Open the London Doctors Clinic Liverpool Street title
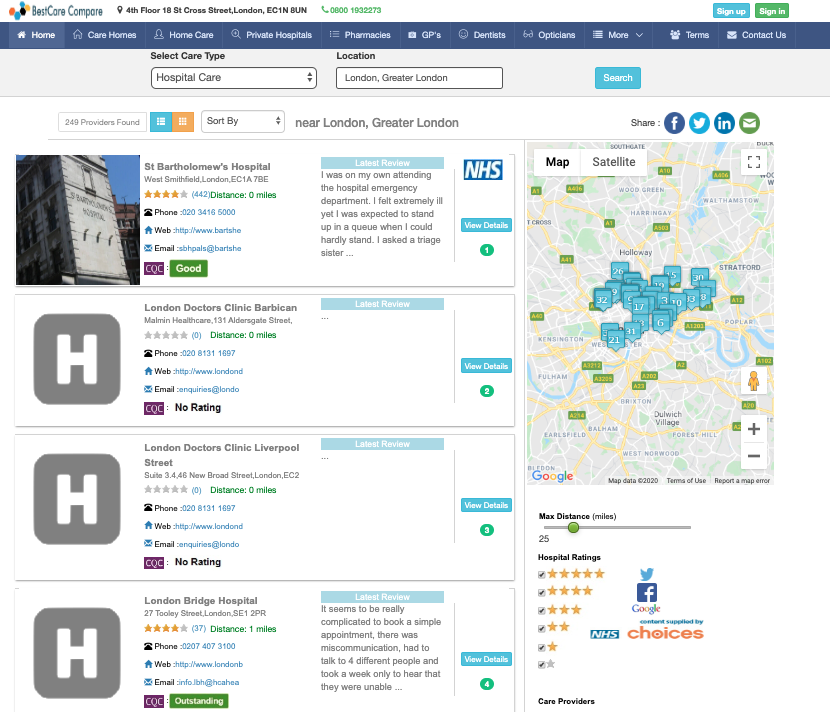 pos(222,455)
